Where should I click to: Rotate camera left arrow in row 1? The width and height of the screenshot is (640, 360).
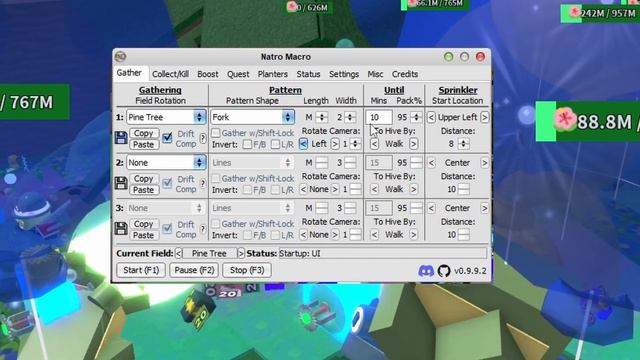[x=303, y=144]
